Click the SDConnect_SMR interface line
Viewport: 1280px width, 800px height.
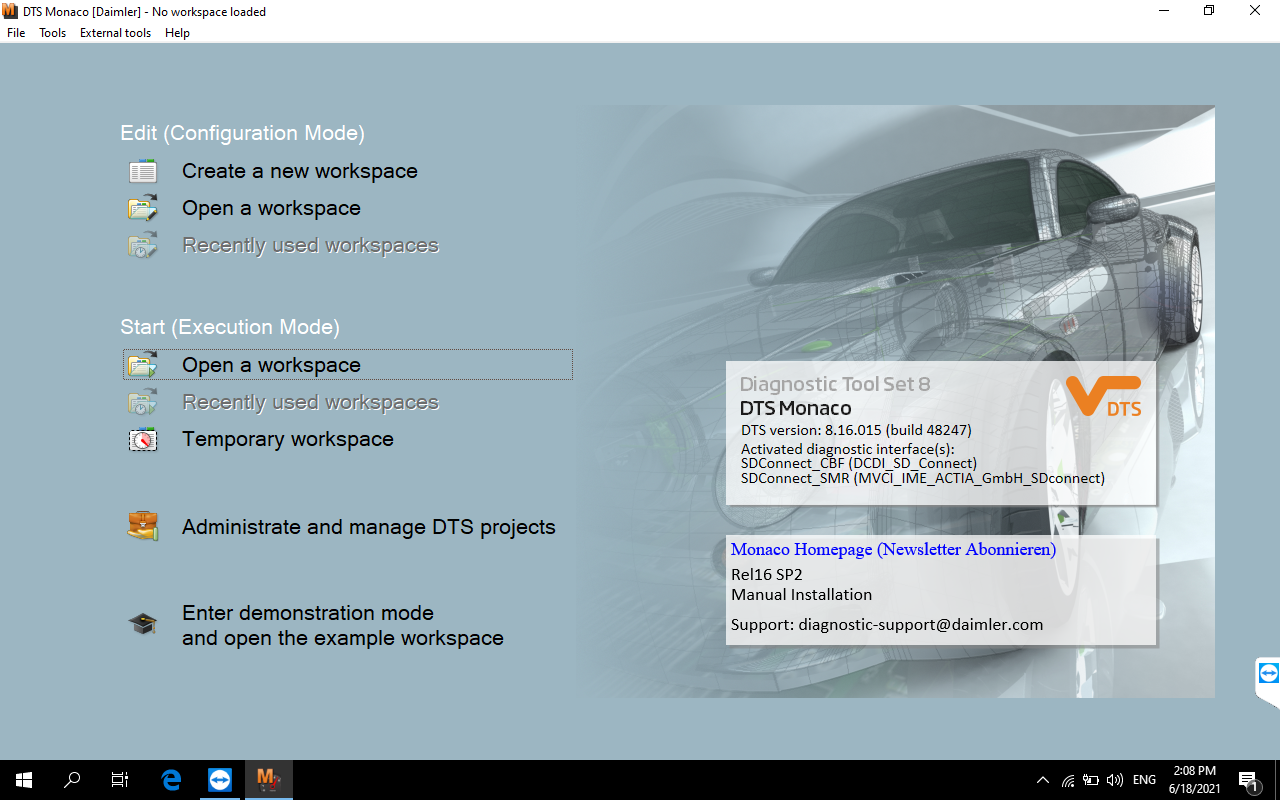point(923,478)
